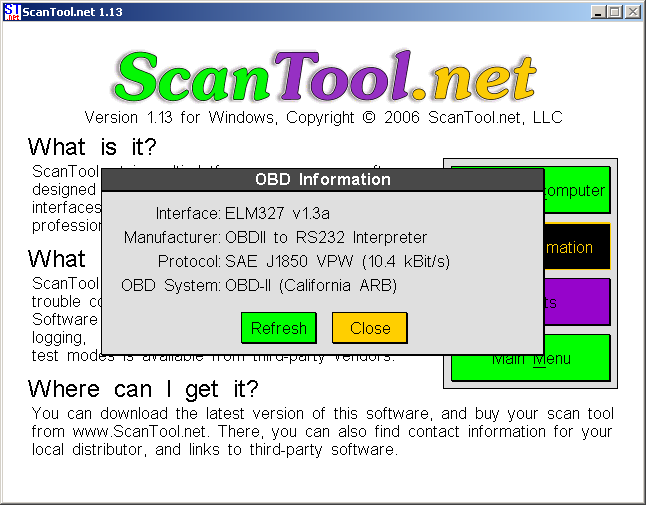Screen dimensions: 646x505
Task: Close the ScanTool.net window
Action: (633, 12)
